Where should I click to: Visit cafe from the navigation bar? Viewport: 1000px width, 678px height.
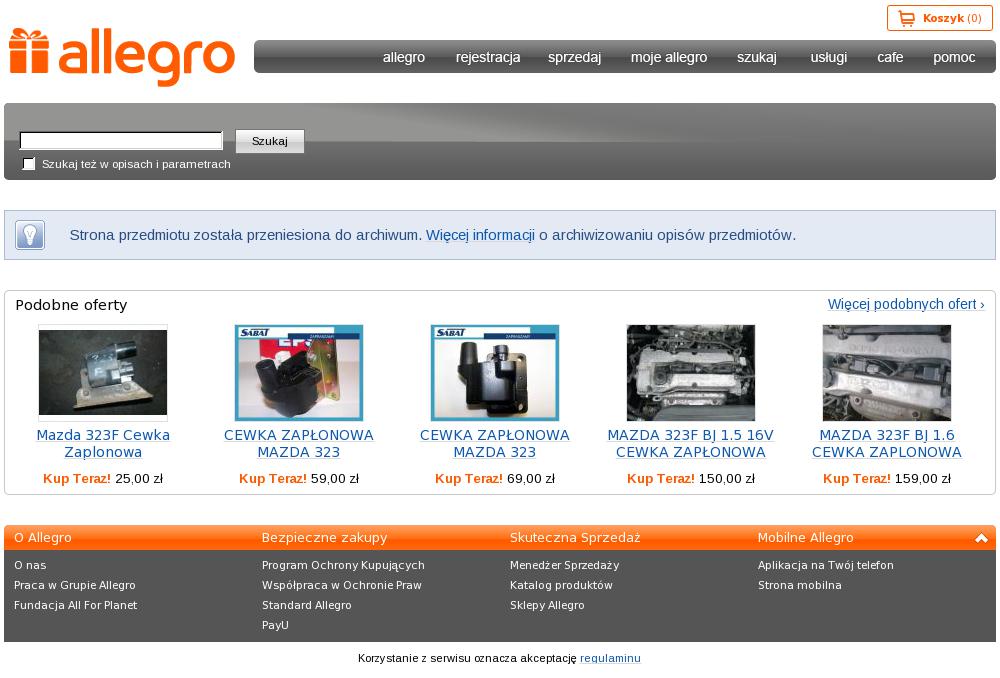tap(890, 57)
